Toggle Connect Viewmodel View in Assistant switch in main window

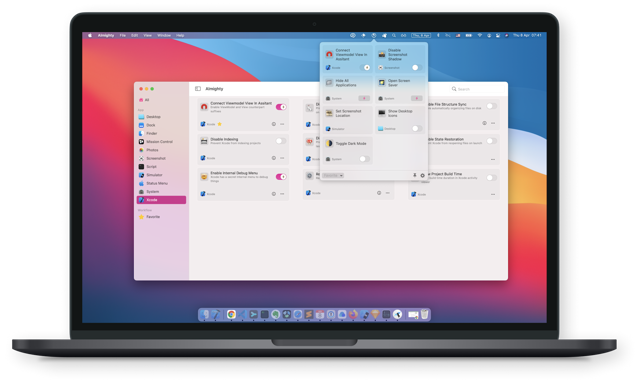tap(281, 107)
